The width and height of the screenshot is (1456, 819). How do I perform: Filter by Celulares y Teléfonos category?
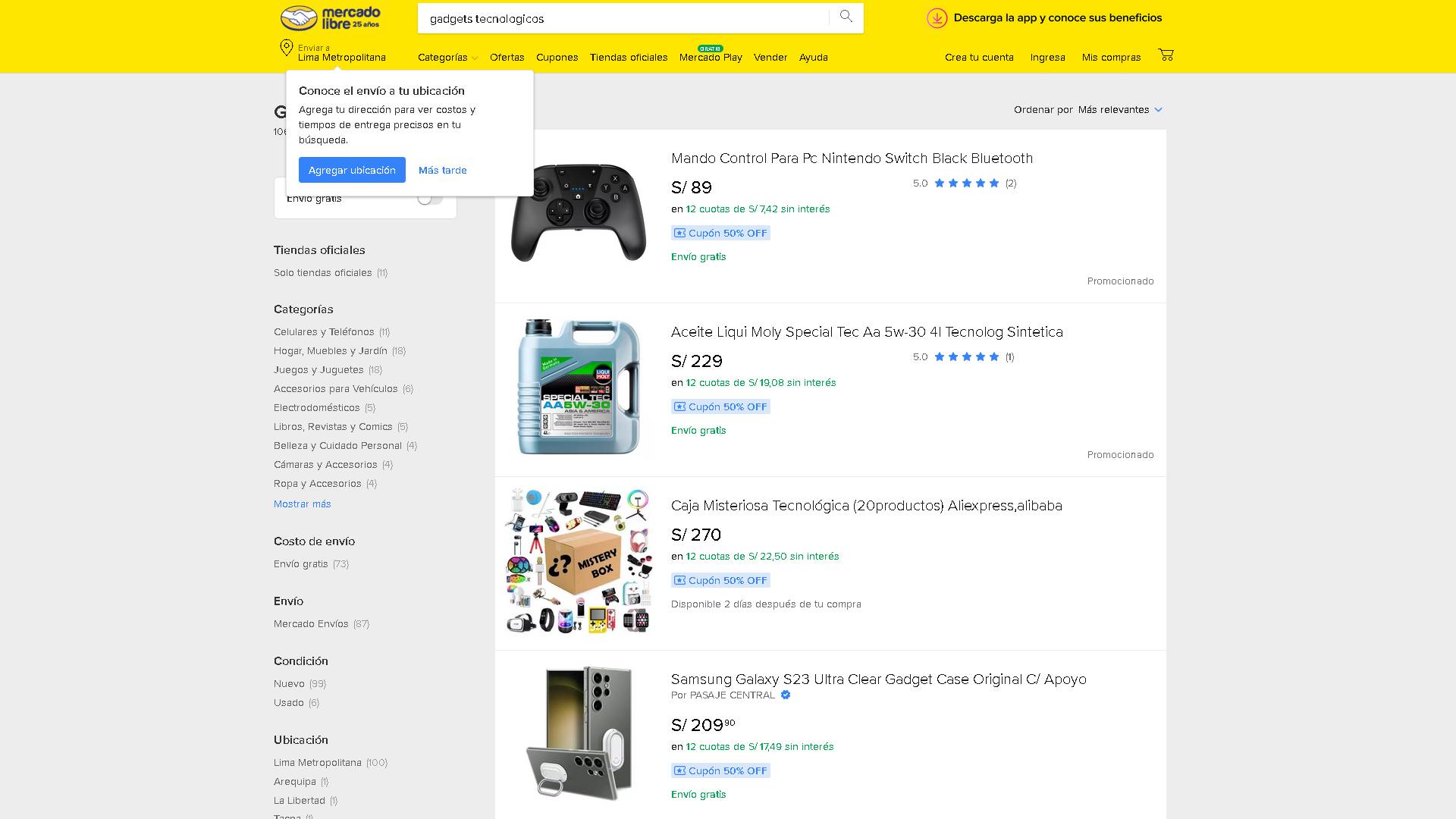coord(324,331)
